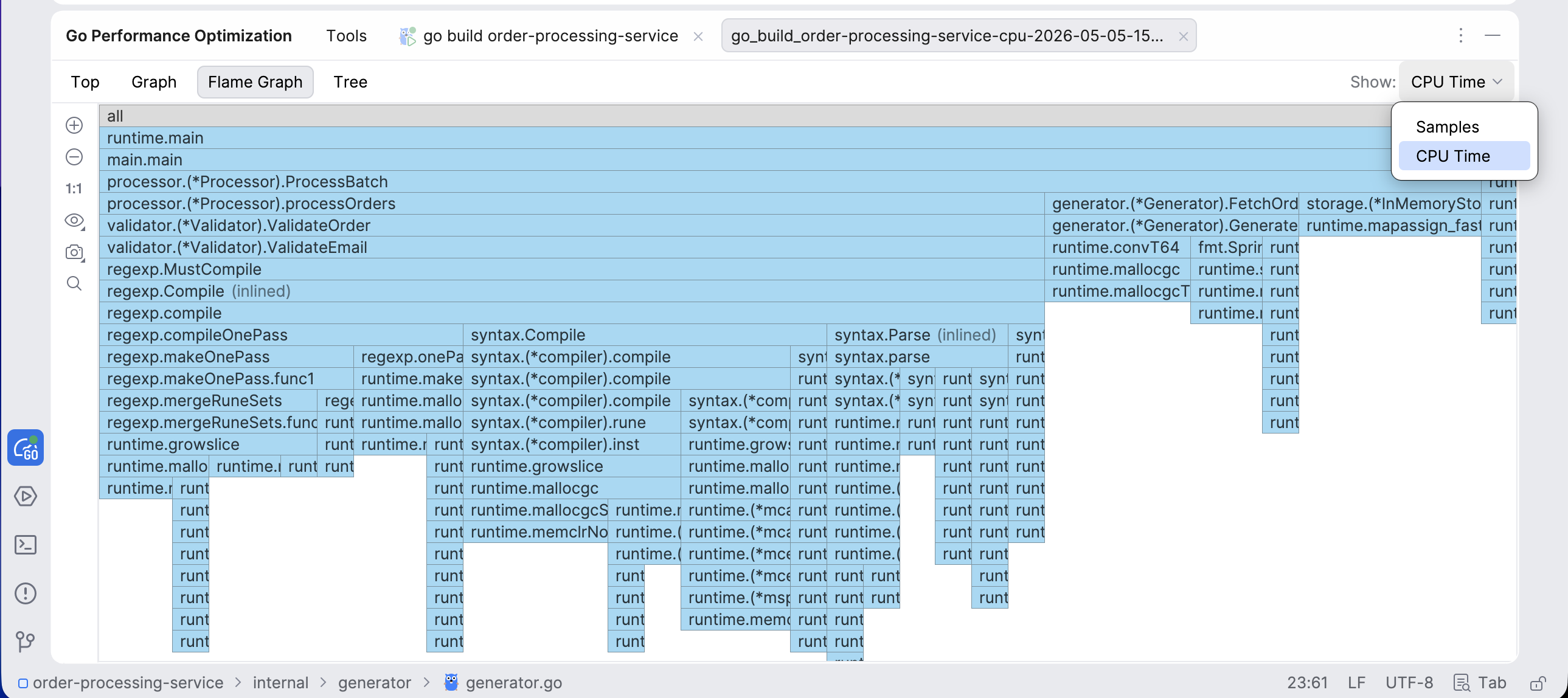The height and width of the screenshot is (698, 1568).
Task: Click the generator folder breadcrumb
Action: coord(374,683)
